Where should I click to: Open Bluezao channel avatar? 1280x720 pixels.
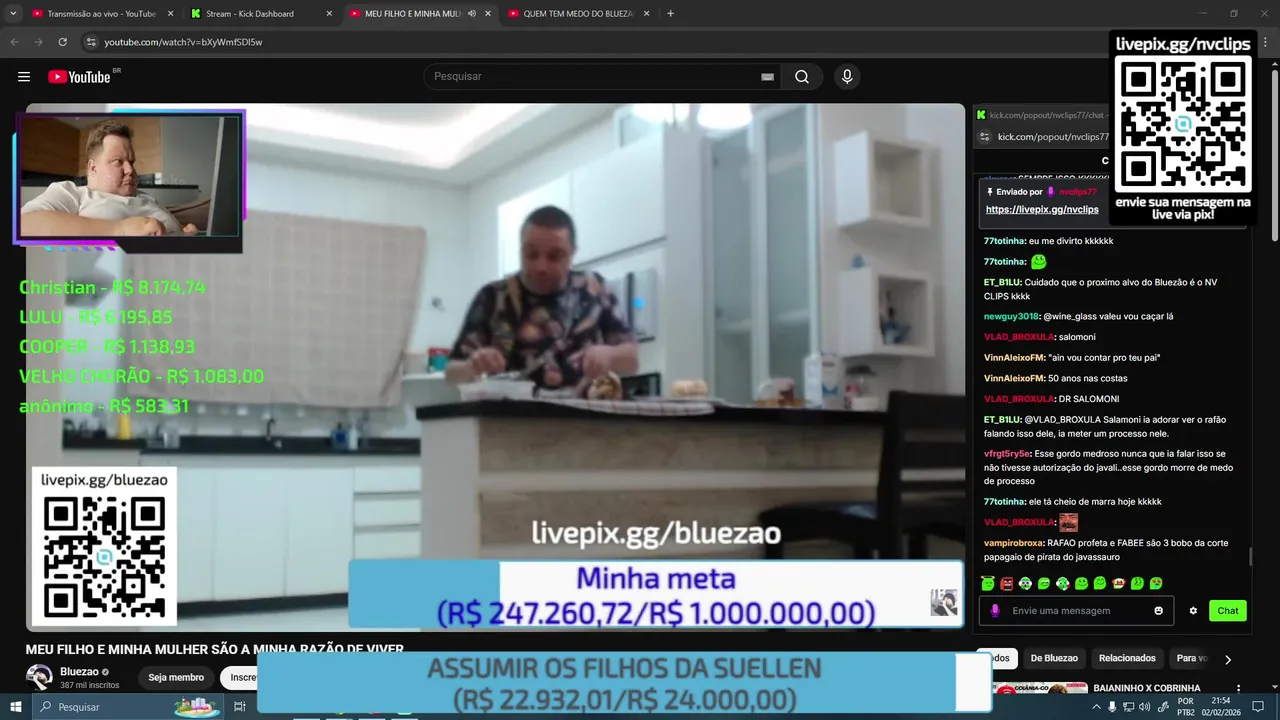[x=39, y=677]
